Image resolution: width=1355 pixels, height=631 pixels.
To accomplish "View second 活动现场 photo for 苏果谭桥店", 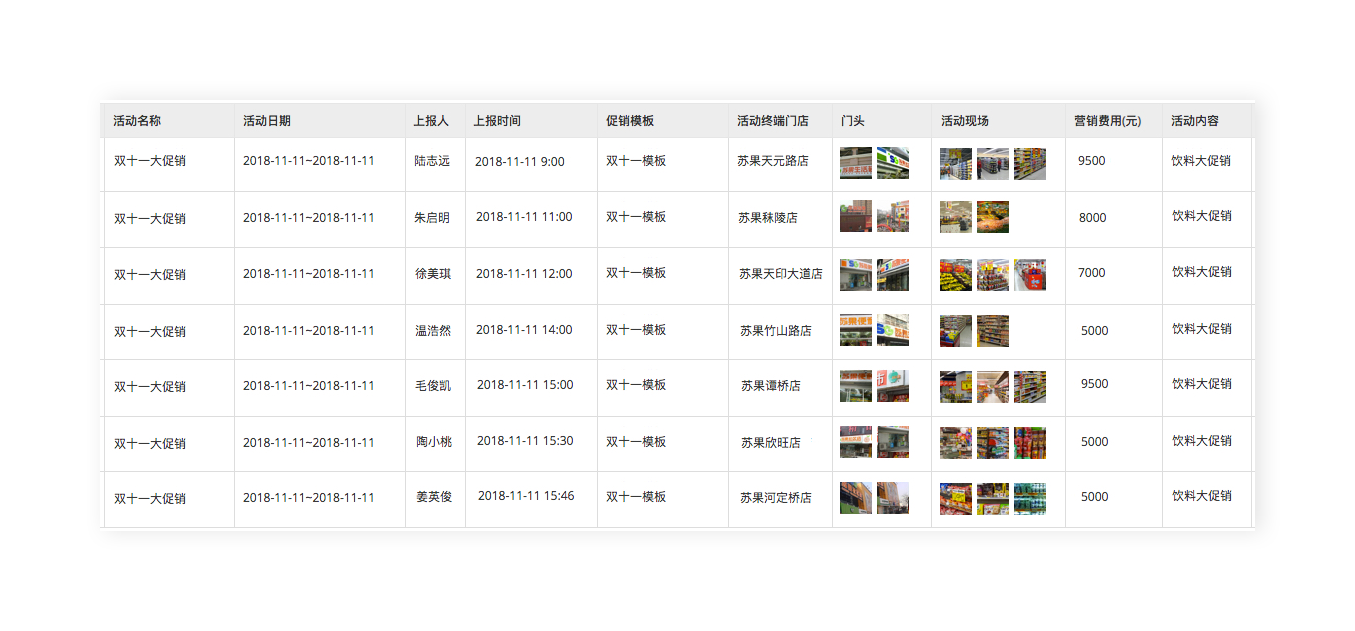I will click(992, 387).
